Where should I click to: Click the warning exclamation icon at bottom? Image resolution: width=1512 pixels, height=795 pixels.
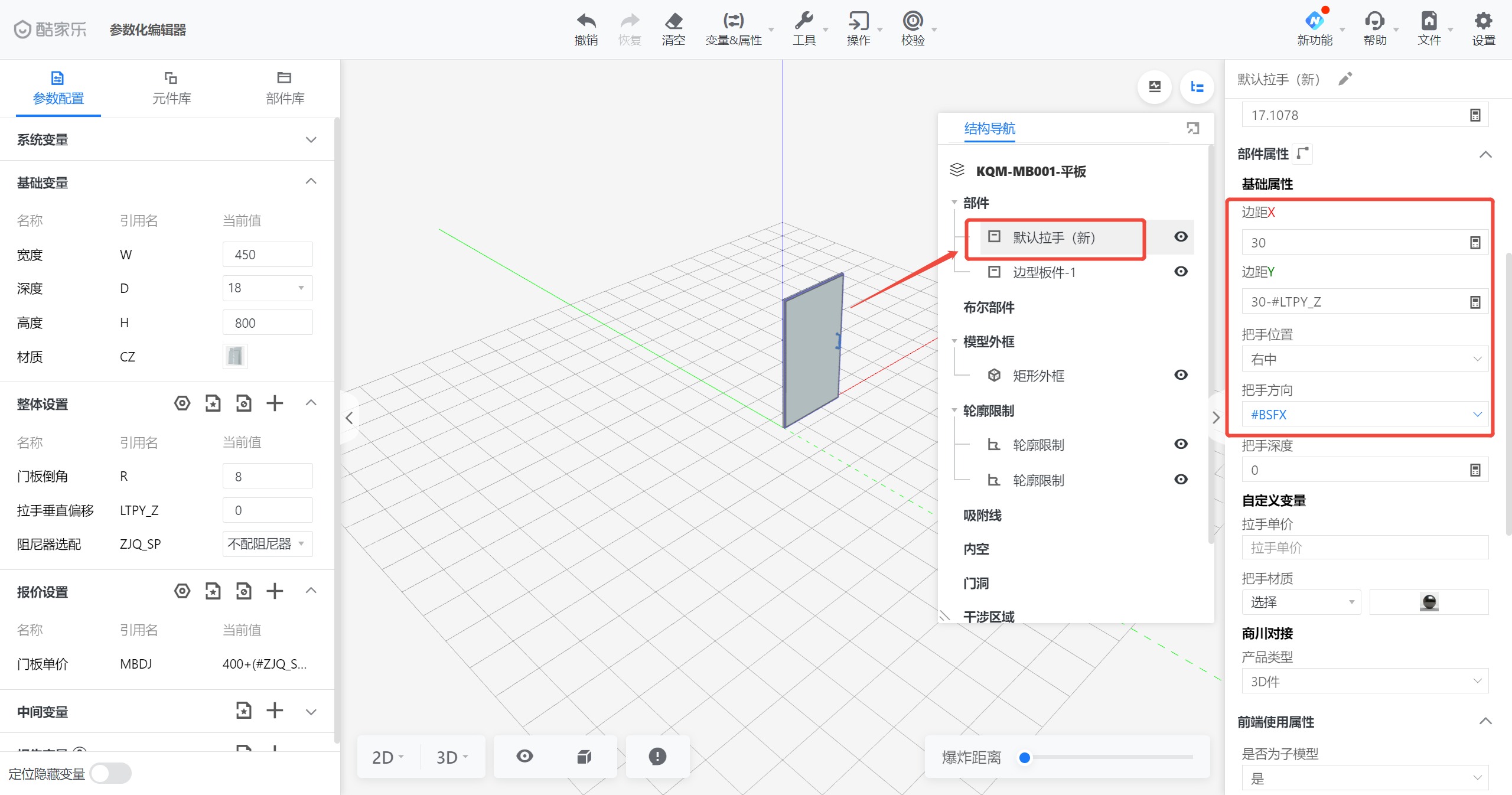point(657,757)
